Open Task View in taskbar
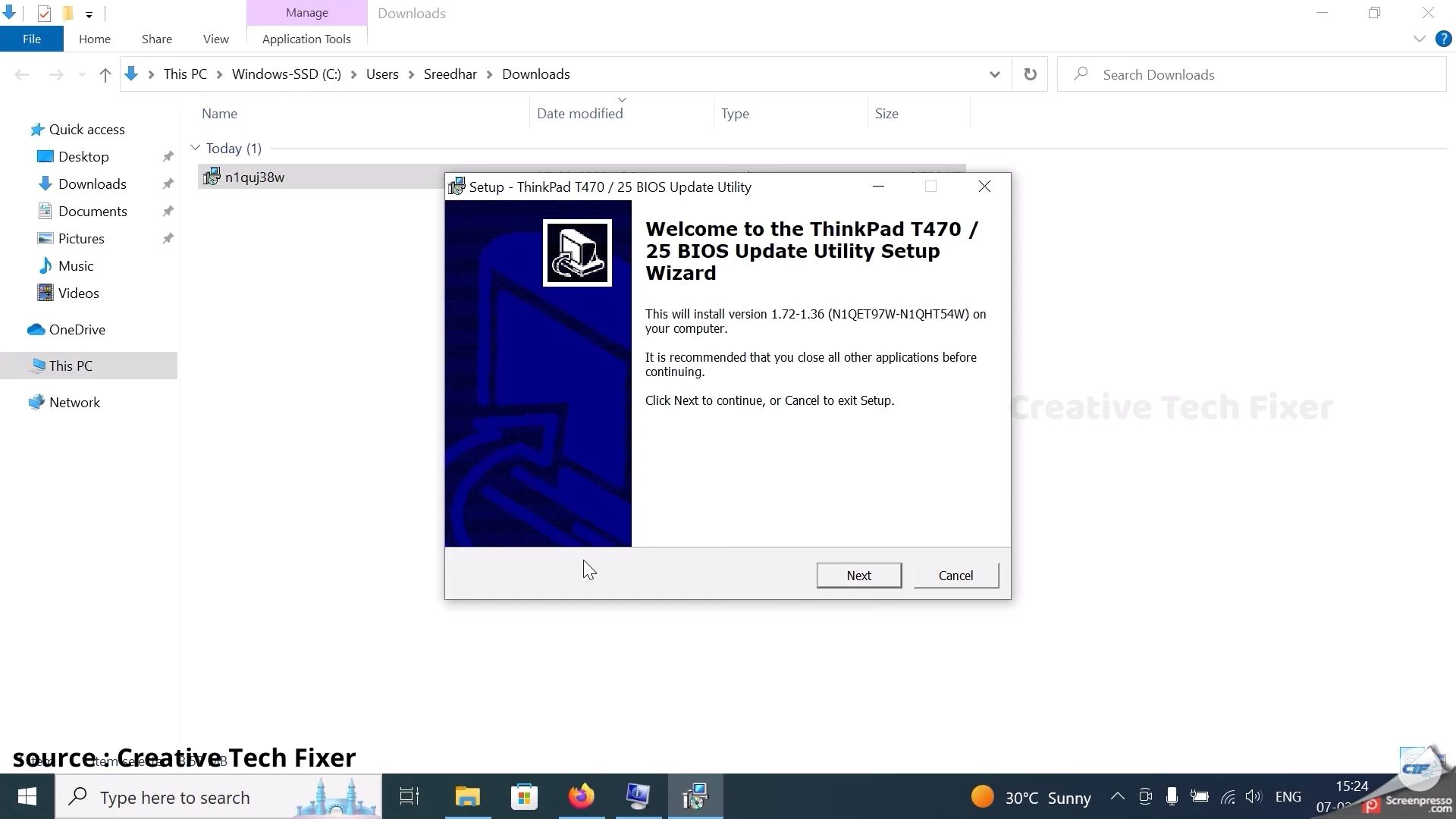This screenshot has height=819, width=1456. tap(409, 797)
